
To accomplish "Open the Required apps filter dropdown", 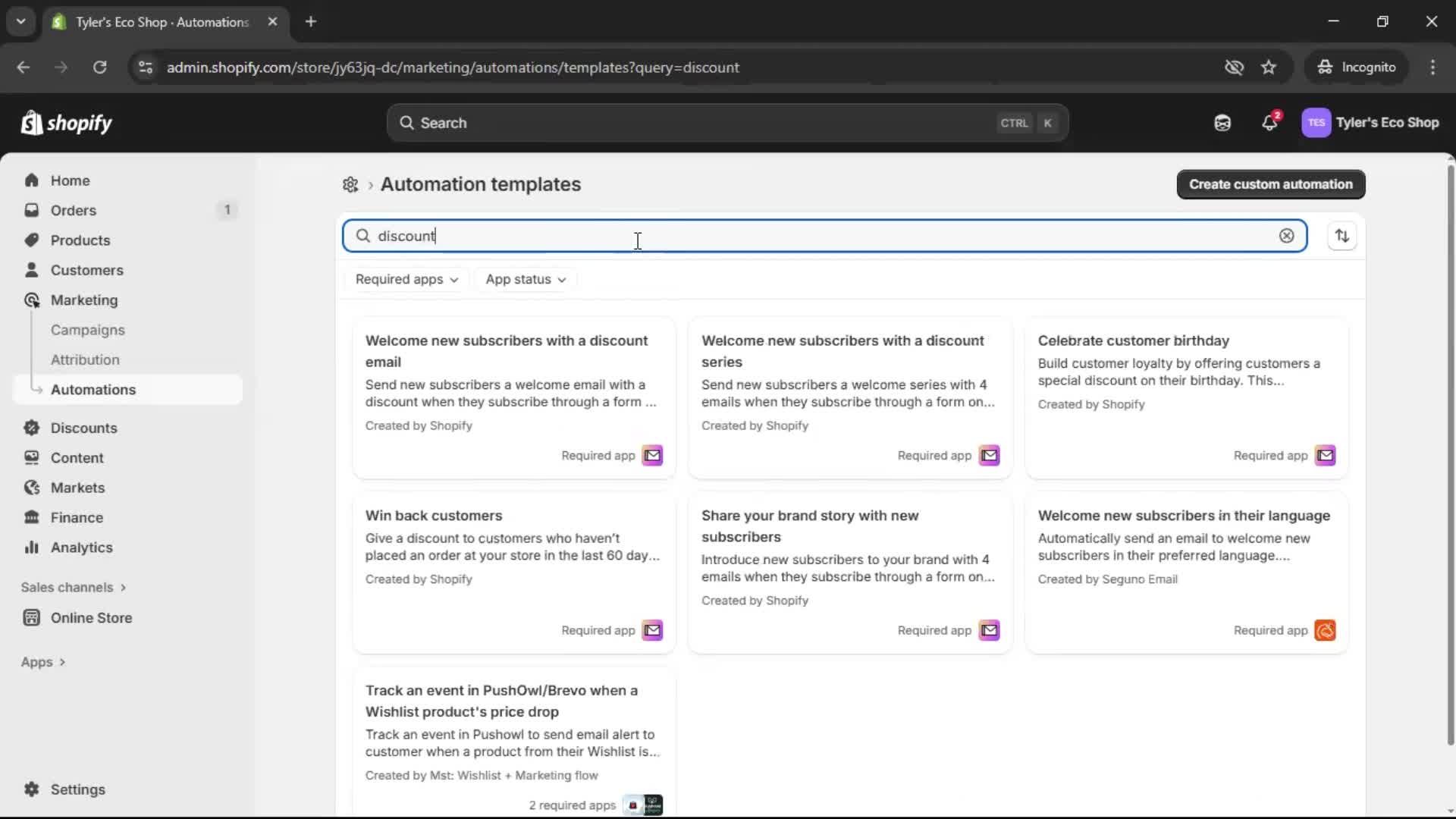I will coord(406,279).
